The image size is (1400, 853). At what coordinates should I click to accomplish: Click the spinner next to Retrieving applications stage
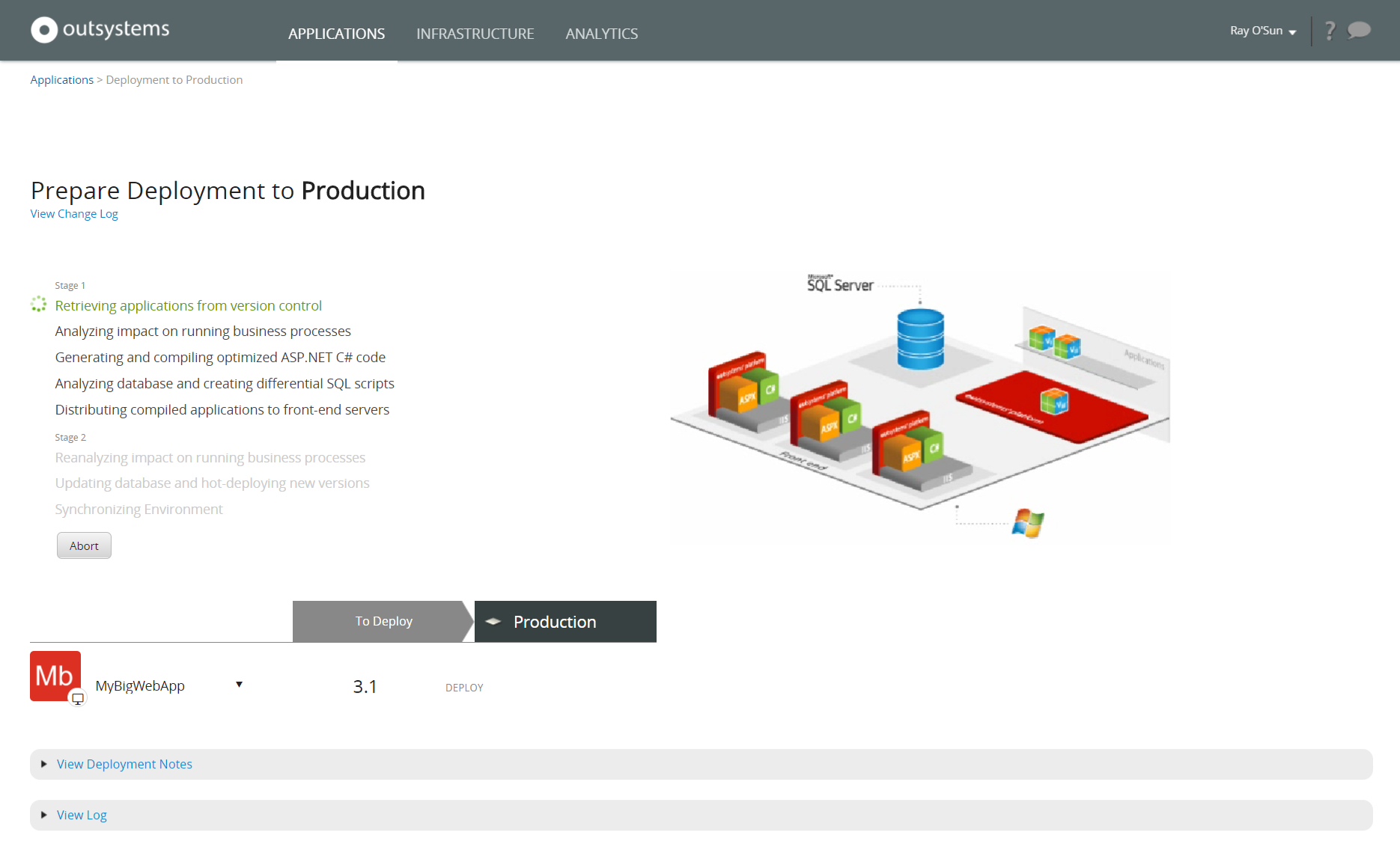point(38,305)
